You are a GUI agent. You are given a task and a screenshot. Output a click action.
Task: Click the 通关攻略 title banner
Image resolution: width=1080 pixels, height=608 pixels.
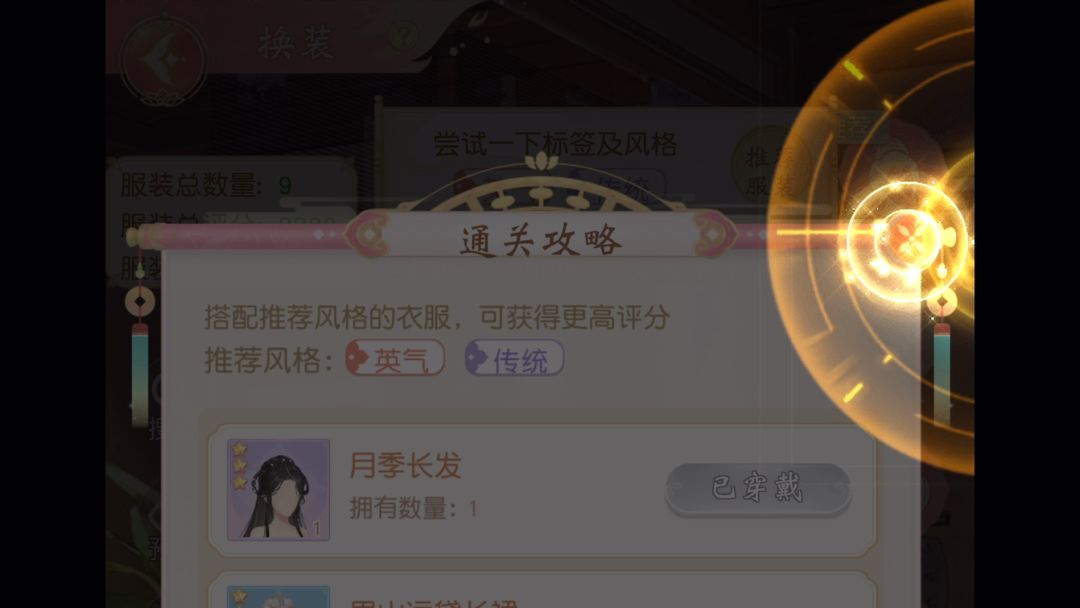pos(541,240)
